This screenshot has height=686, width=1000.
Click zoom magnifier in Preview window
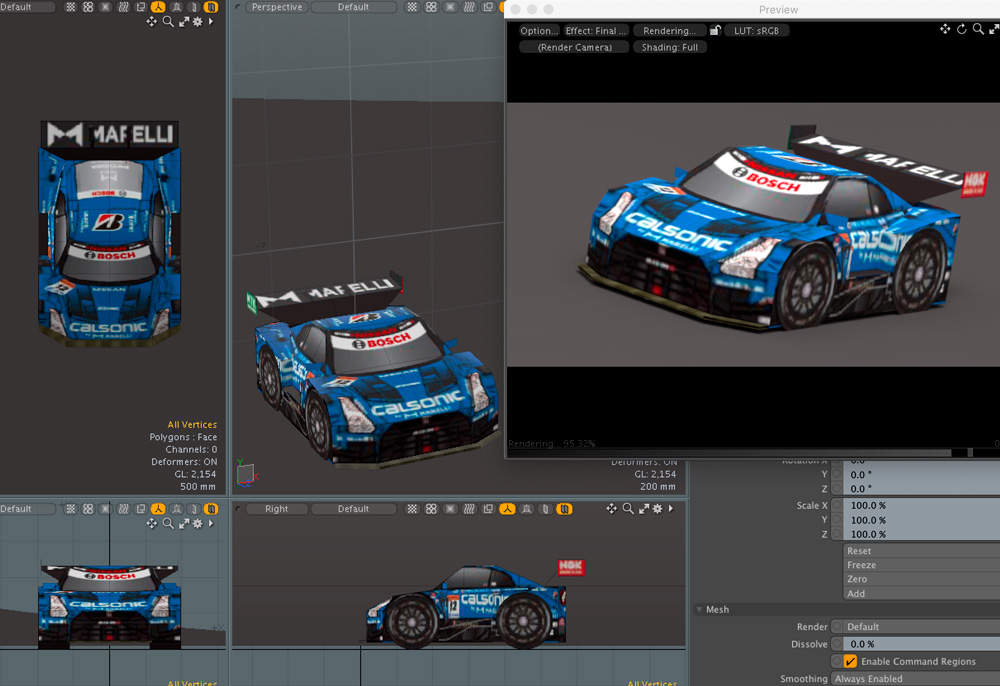978,29
